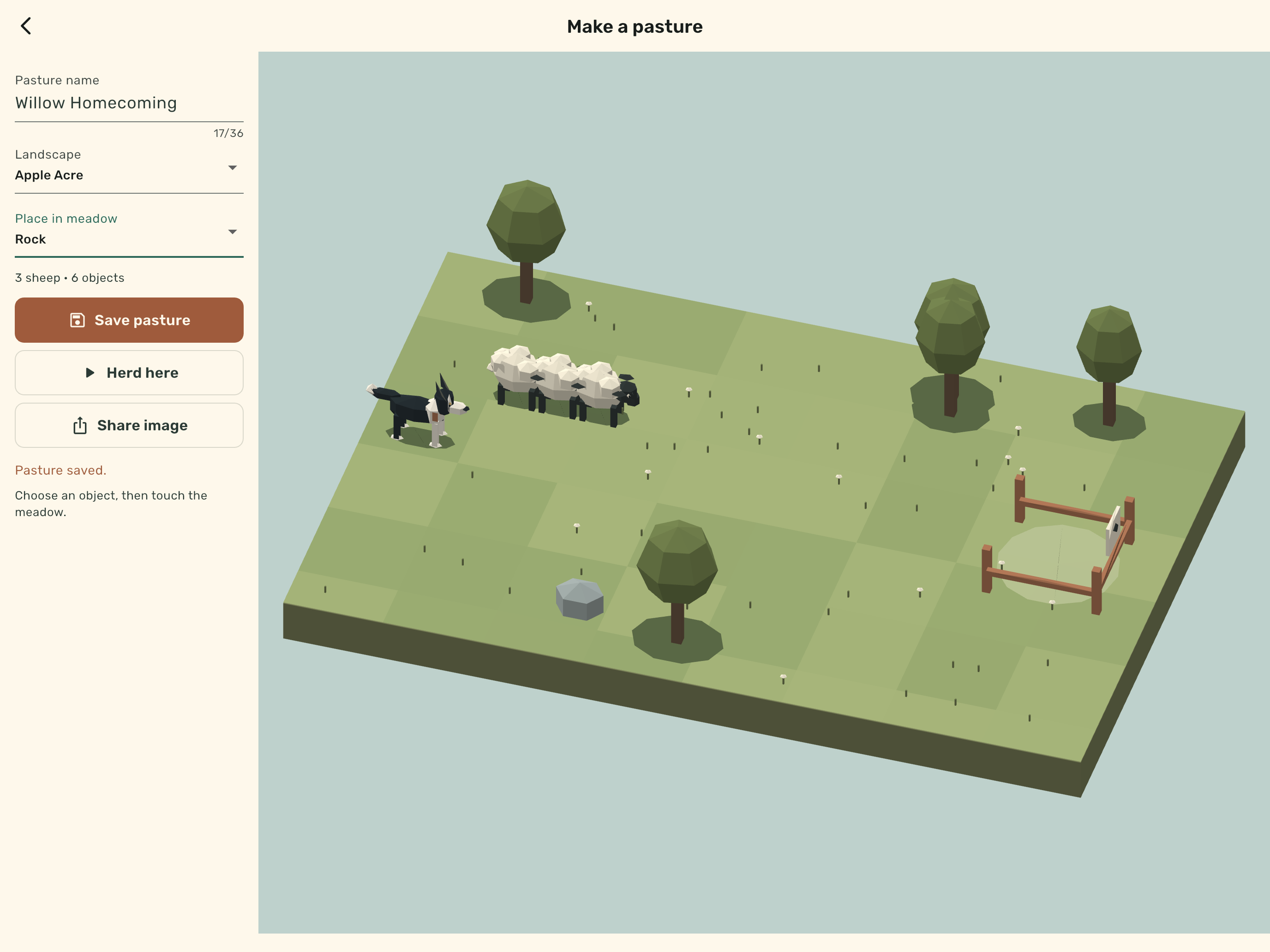Go back using the arrow icon

26,26
